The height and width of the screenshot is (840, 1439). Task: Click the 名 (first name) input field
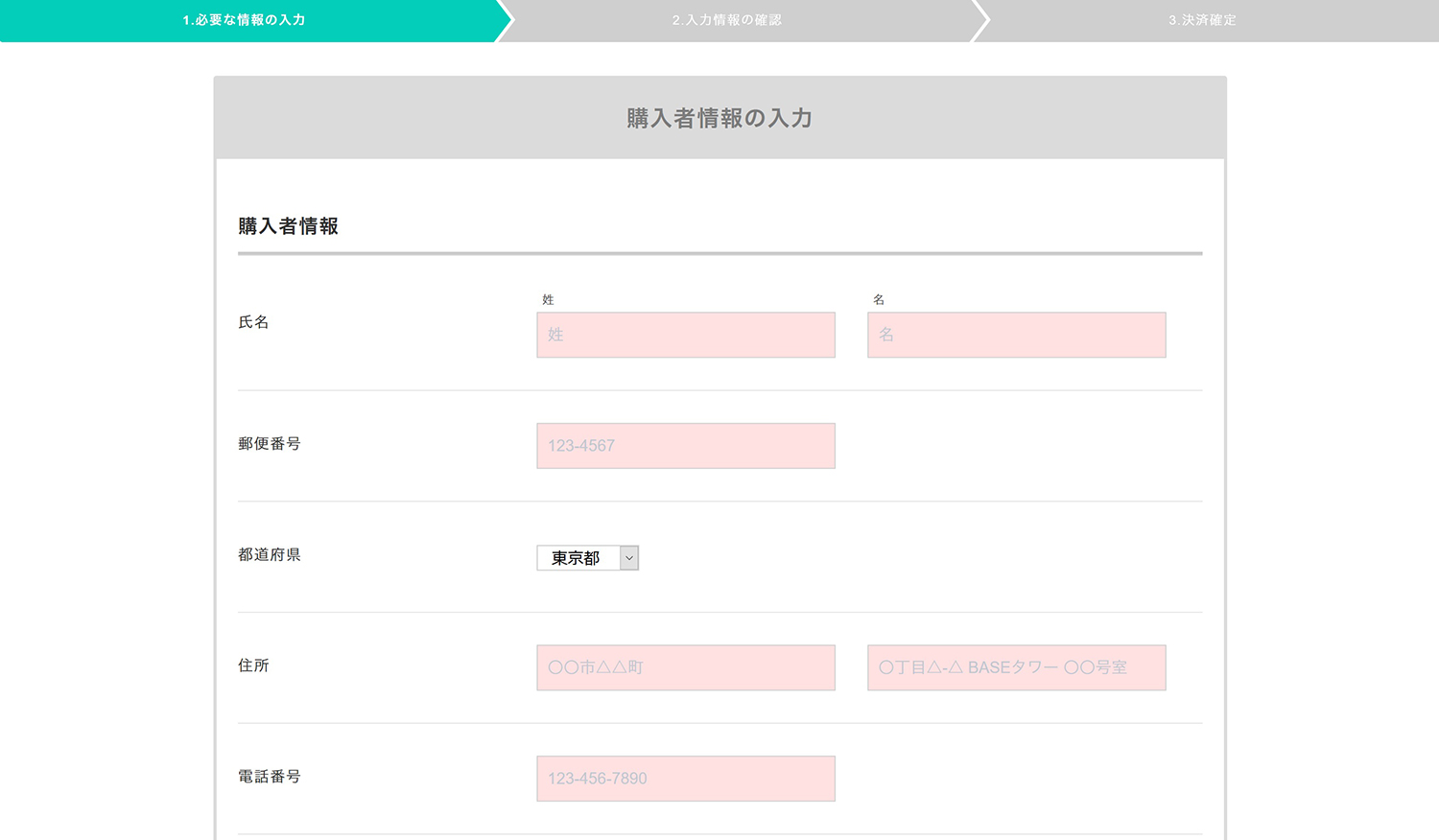pos(1016,335)
